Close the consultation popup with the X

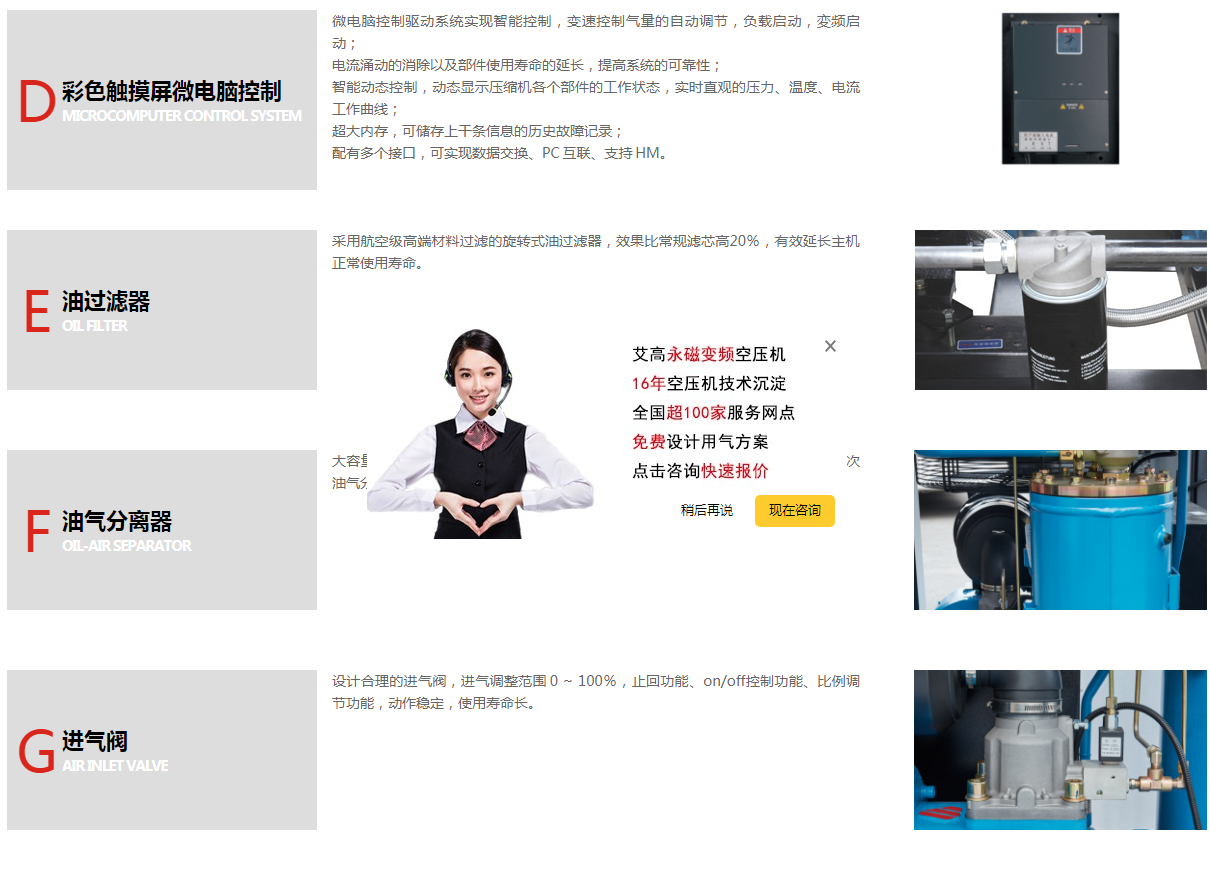click(830, 346)
